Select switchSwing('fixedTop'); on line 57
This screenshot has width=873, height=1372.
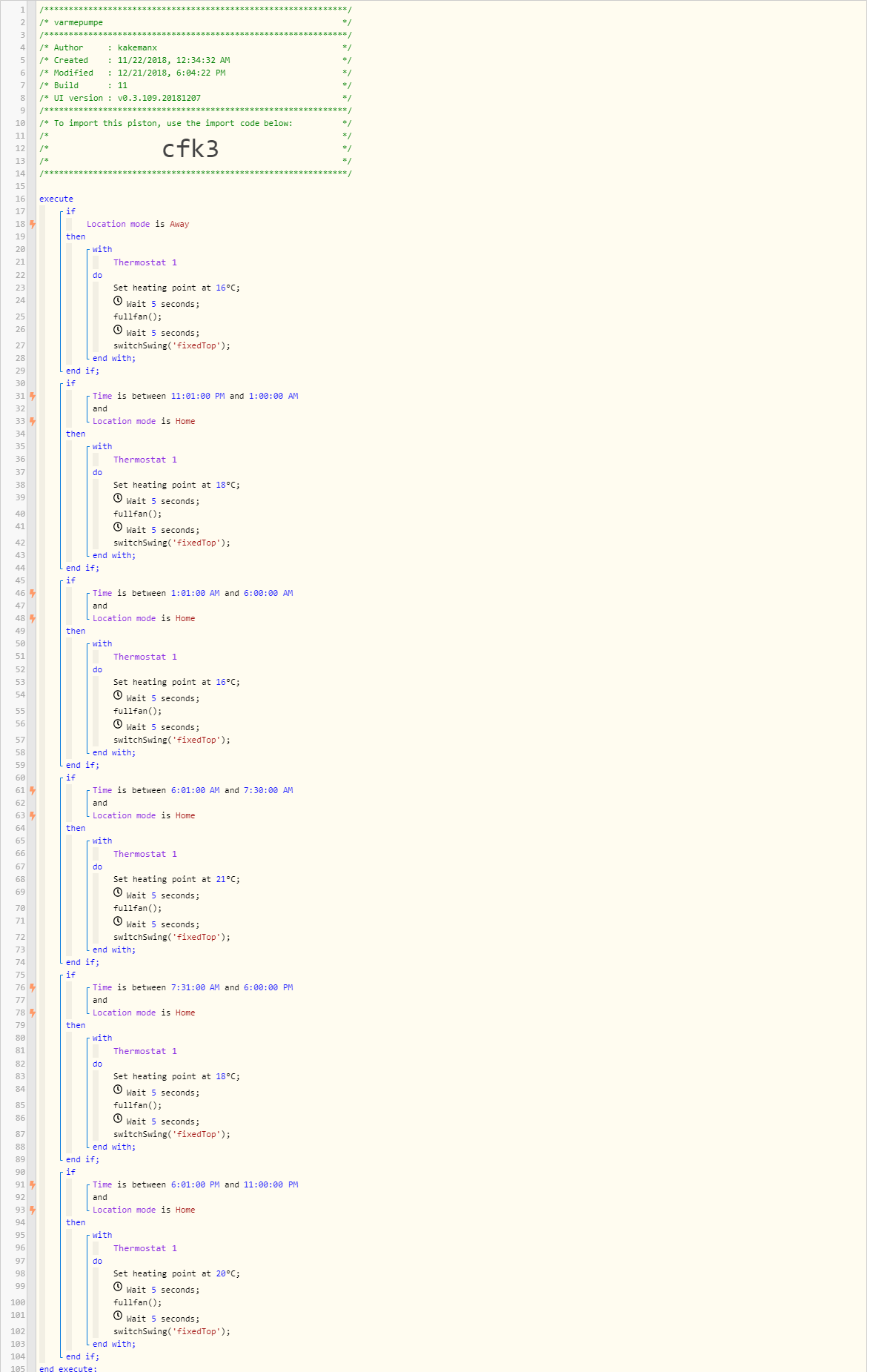(172, 740)
